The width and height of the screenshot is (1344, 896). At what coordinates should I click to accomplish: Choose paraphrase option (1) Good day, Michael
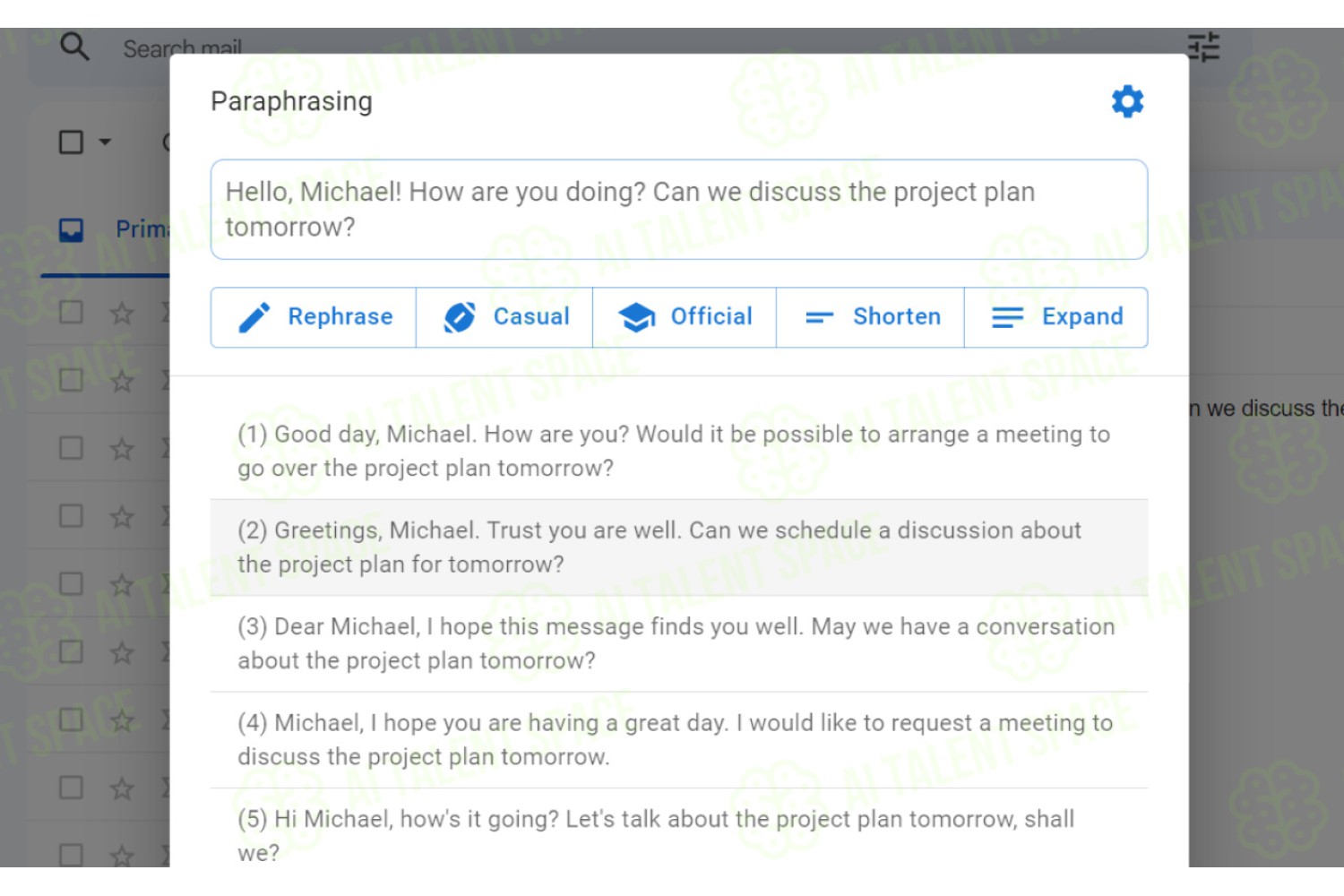[679, 452]
